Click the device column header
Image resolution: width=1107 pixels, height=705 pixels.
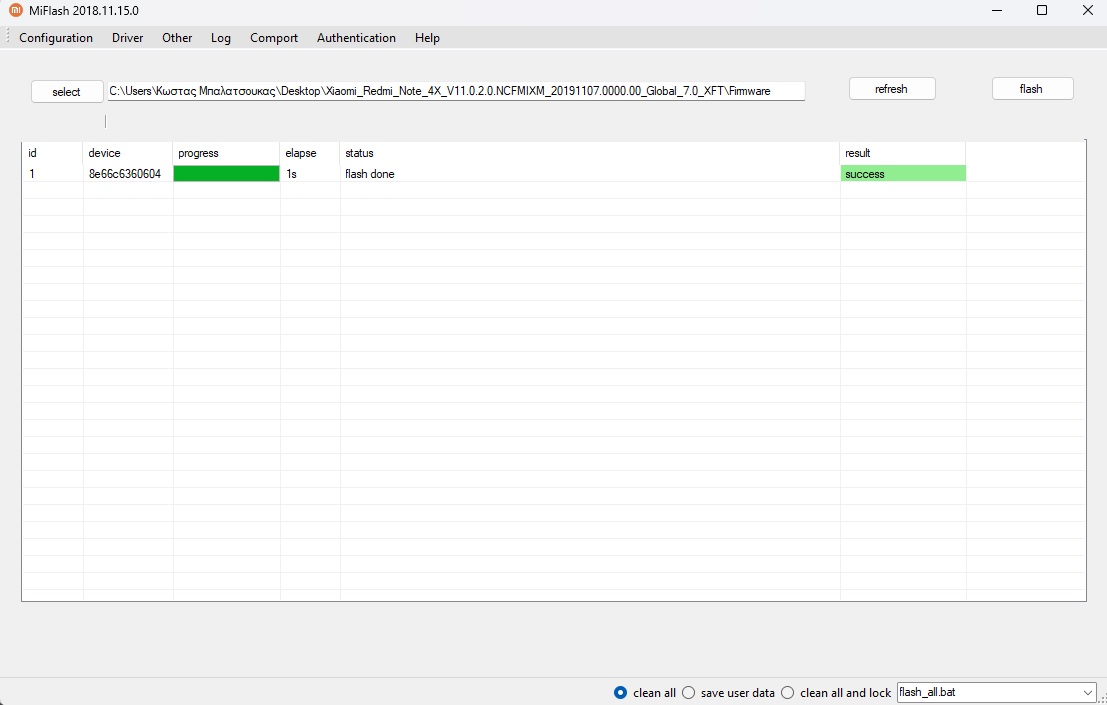(x=128, y=153)
